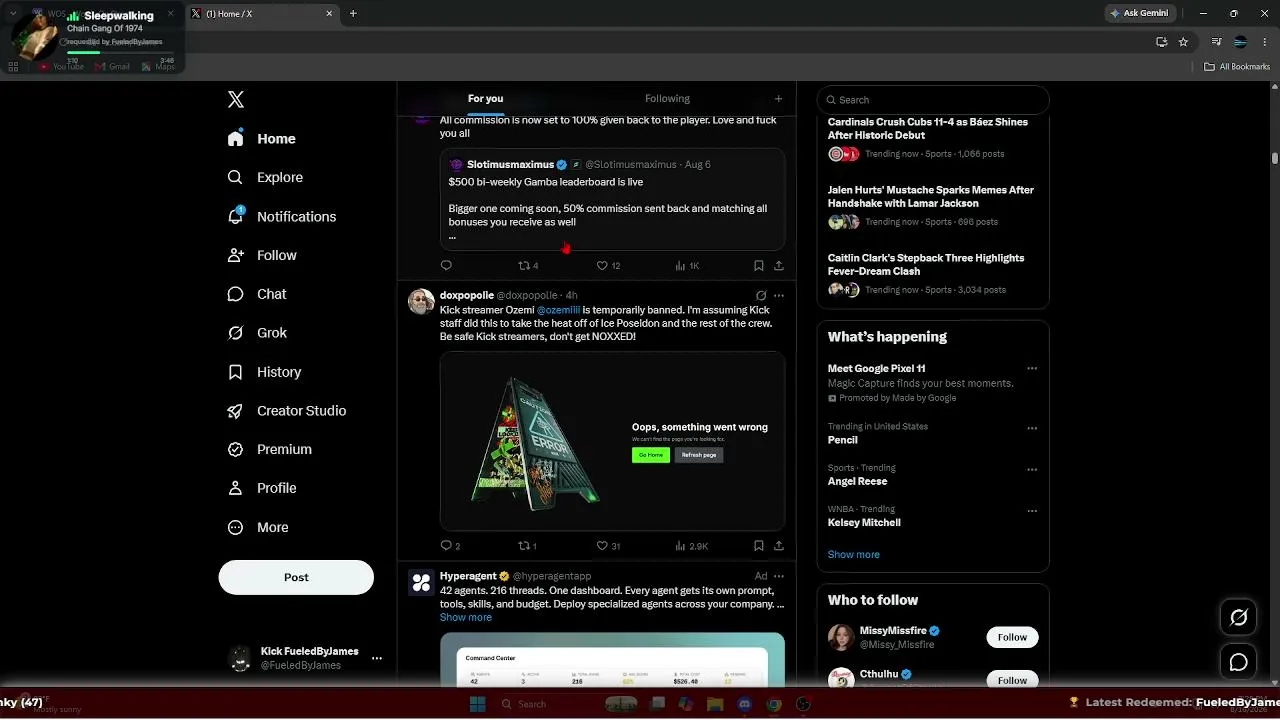Open the Cardinals Crush Cubs trending story
The width and height of the screenshot is (1280, 720).
coord(933,138)
